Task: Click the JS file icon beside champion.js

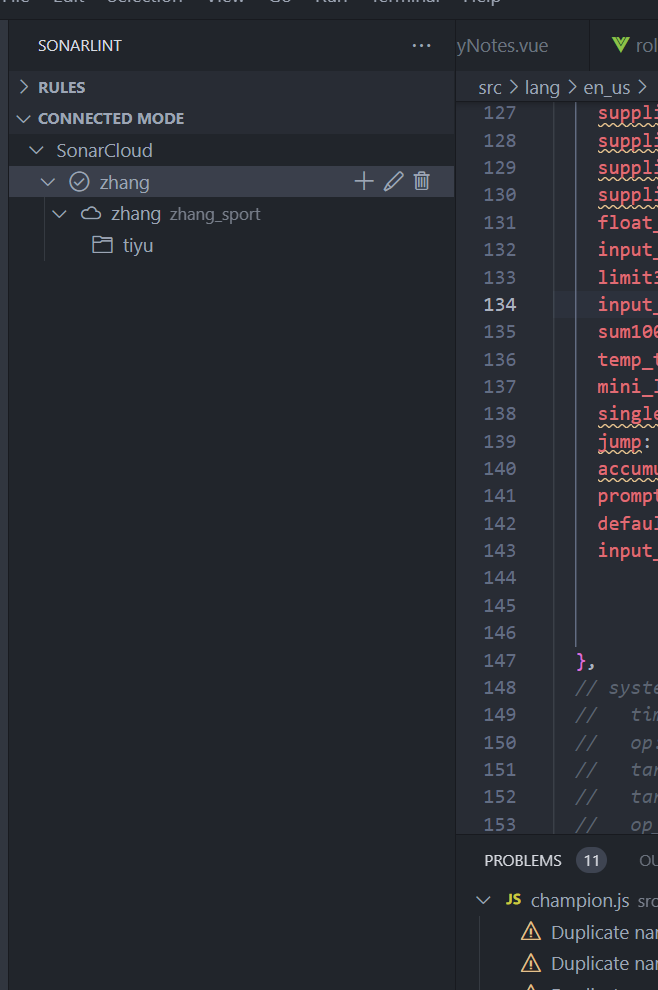Action: (x=513, y=900)
